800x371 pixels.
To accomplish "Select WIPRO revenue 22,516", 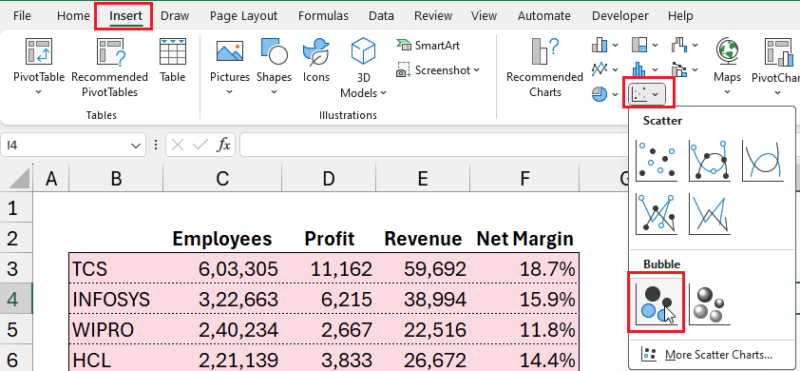I will pos(423,330).
